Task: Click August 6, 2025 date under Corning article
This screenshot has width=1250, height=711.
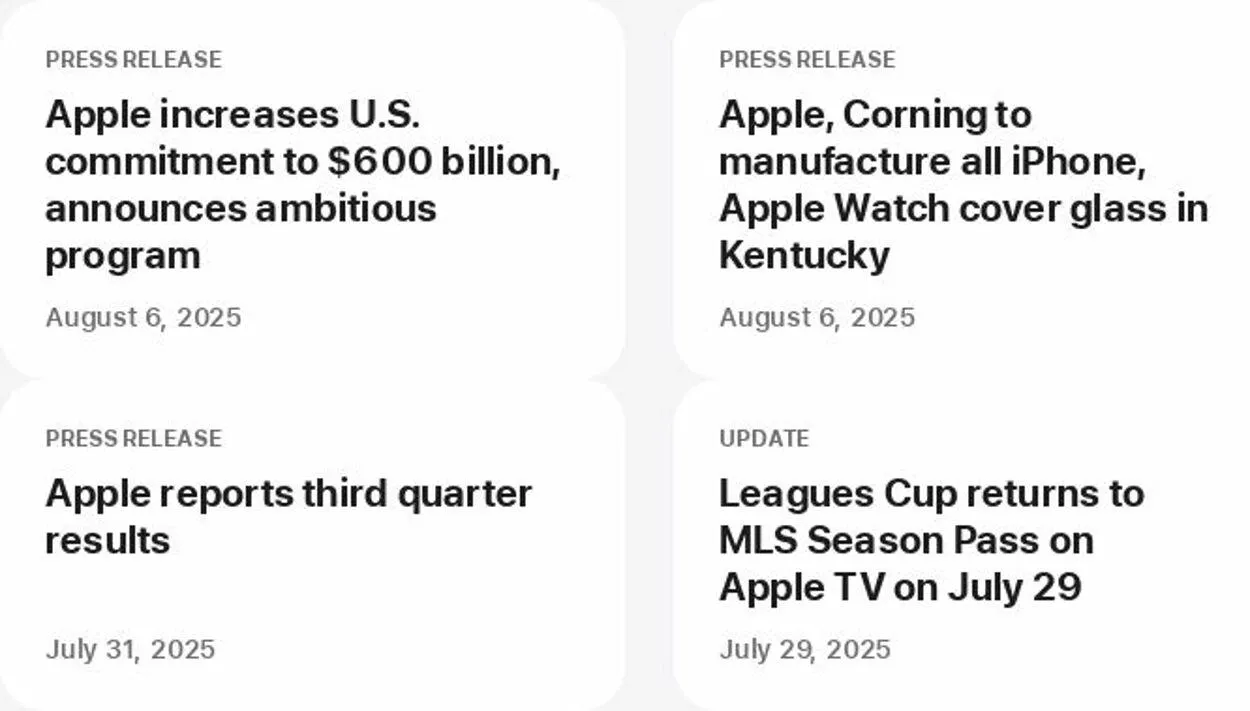Action: (x=817, y=318)
